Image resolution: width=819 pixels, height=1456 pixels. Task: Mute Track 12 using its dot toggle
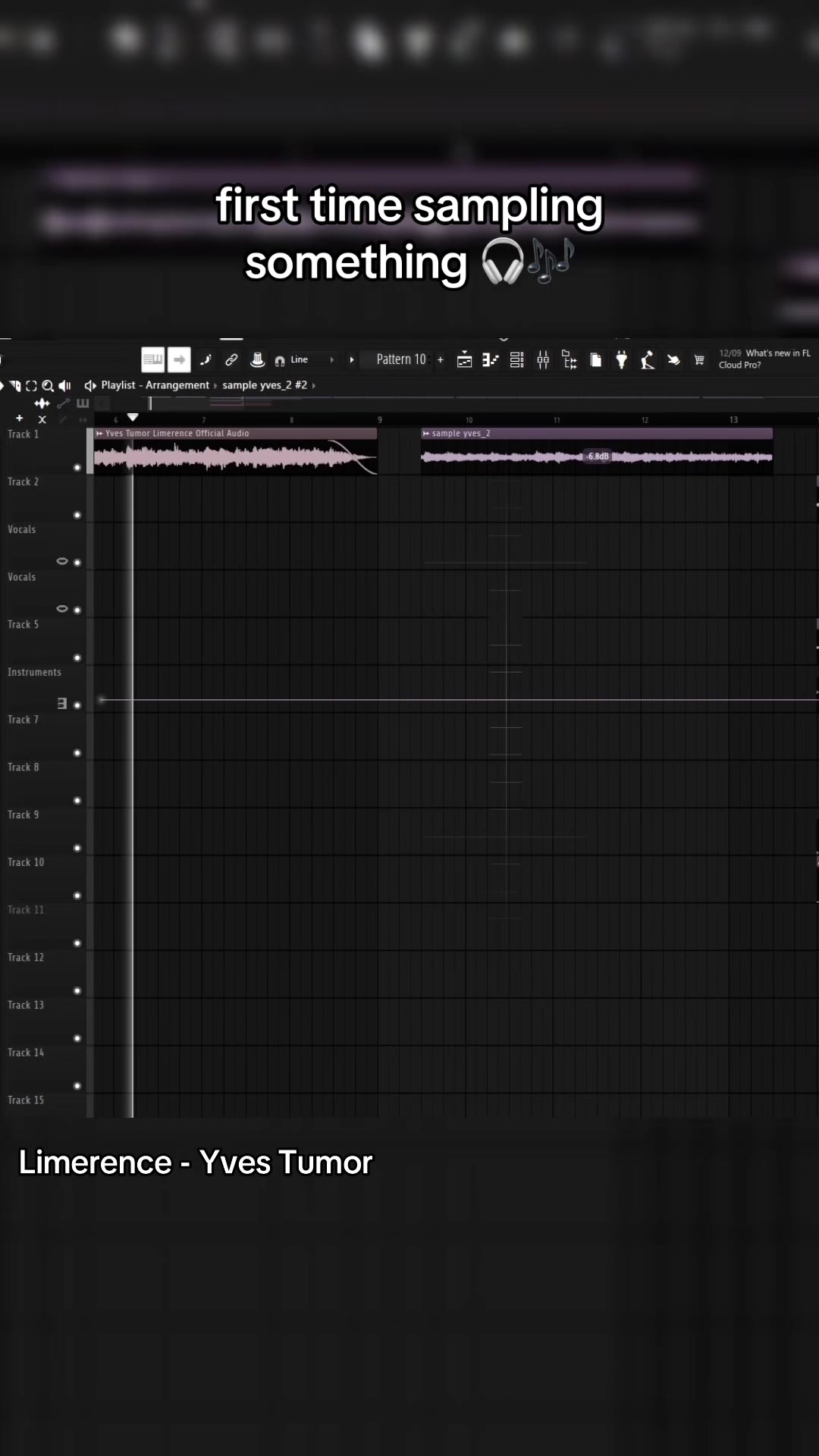pyautogui.click(x=77, y=990)
